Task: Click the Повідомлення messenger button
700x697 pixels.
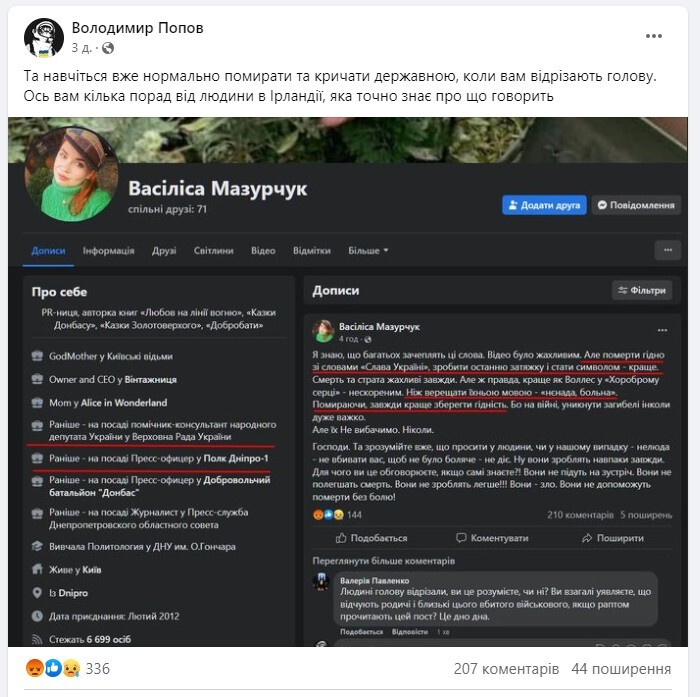Action: coord(636,205)
